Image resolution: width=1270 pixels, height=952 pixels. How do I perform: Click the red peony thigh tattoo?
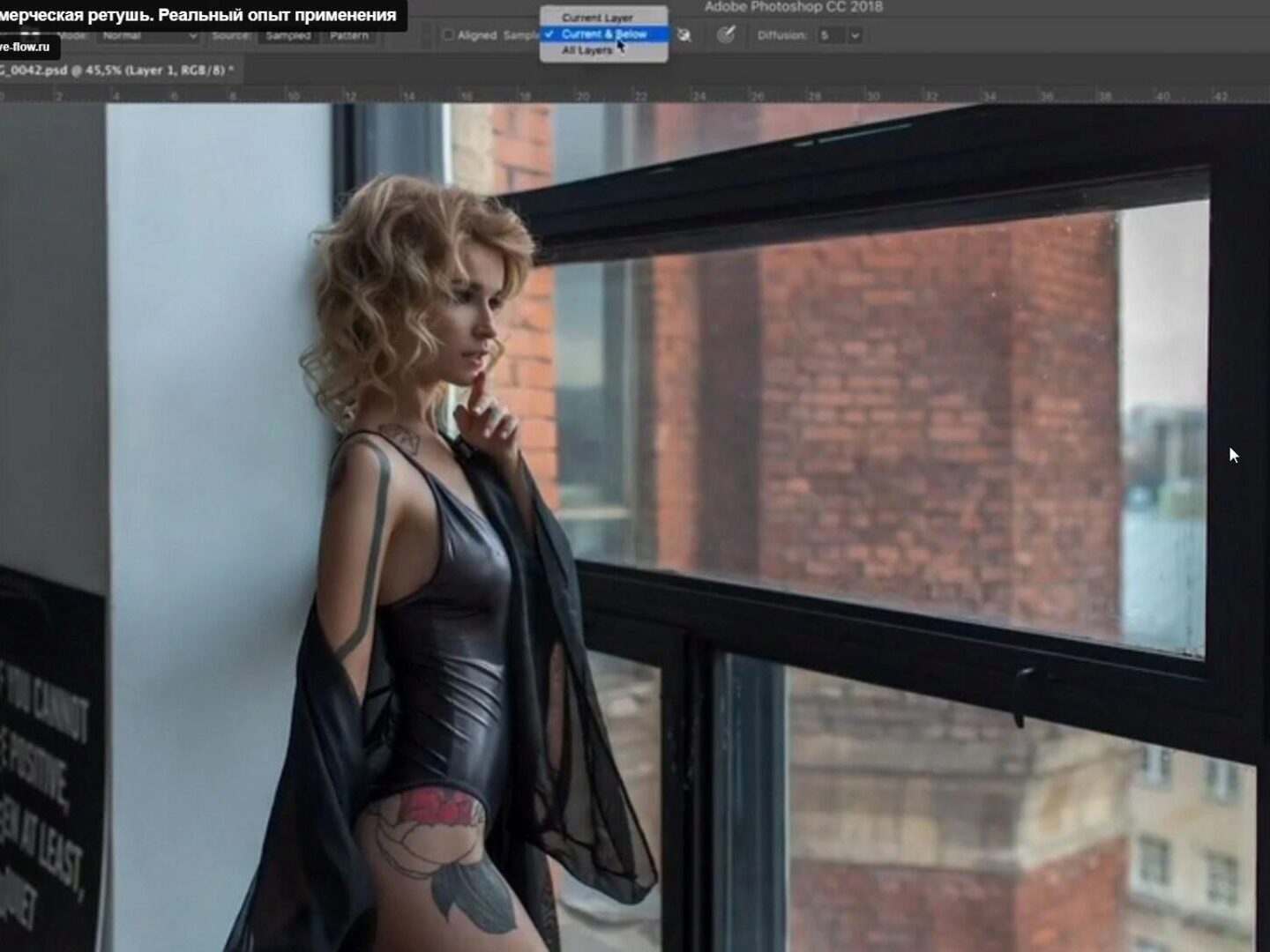(x=437, y=808)
